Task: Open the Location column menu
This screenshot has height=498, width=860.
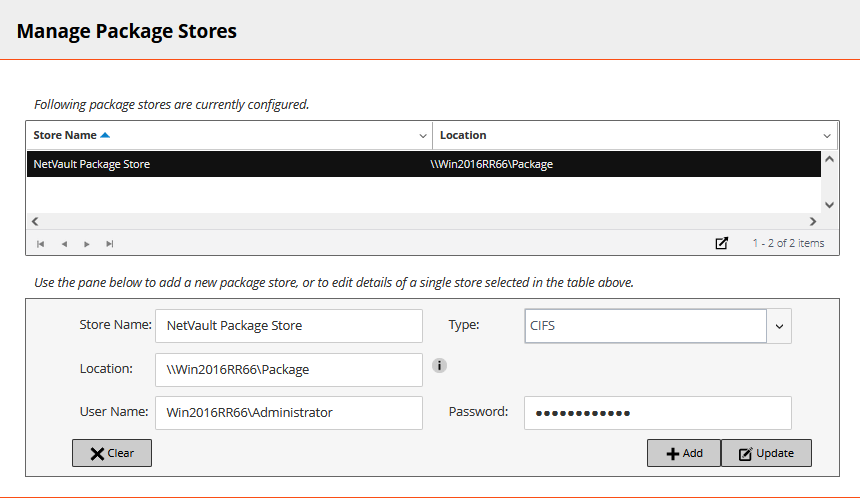Action: click(827, 135)
